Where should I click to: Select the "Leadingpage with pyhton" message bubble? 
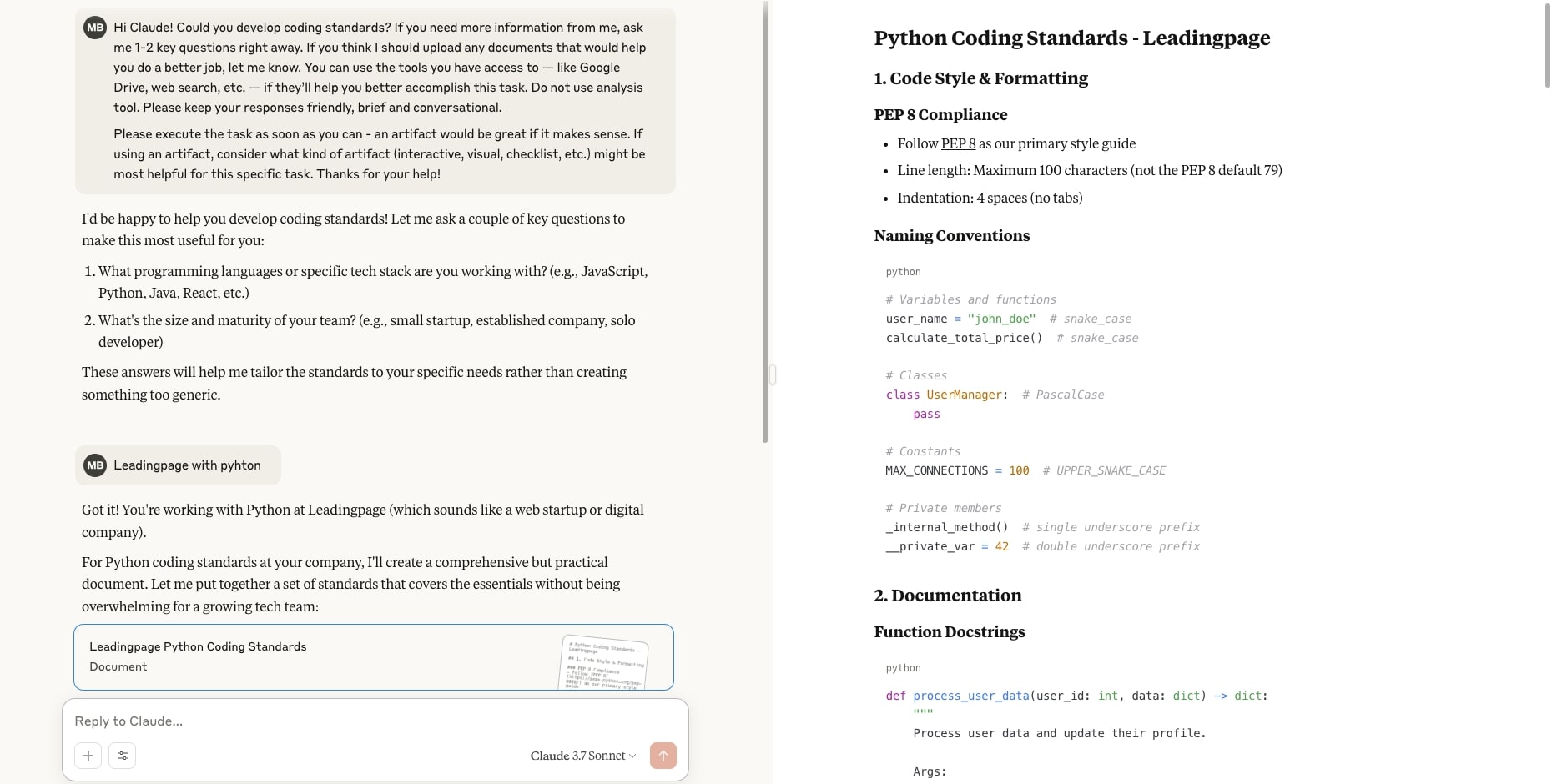(187, 465)
